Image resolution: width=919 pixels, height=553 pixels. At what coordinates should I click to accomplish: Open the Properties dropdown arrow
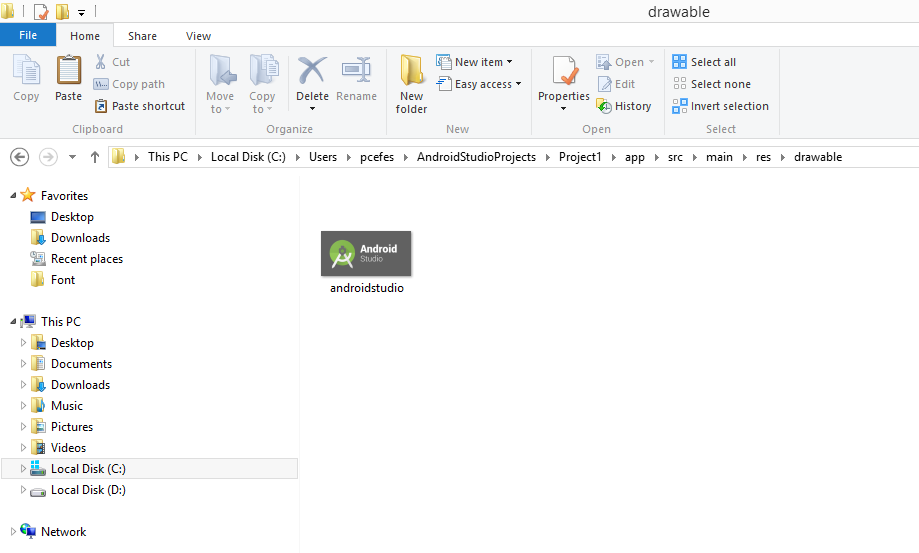coord(563,109)
